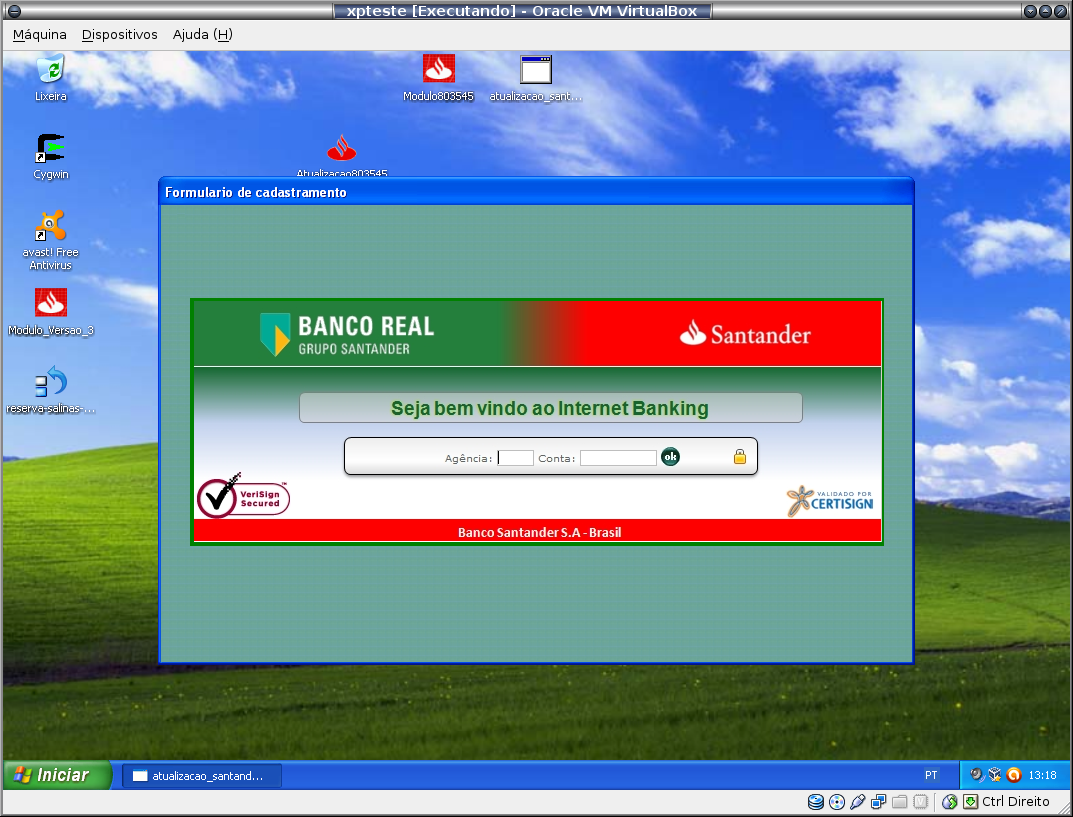This screenshot has width=1073, height=817.
Task: Click the VirtualBox window menu button at title bar left
Action: click(x=14, y=10)
